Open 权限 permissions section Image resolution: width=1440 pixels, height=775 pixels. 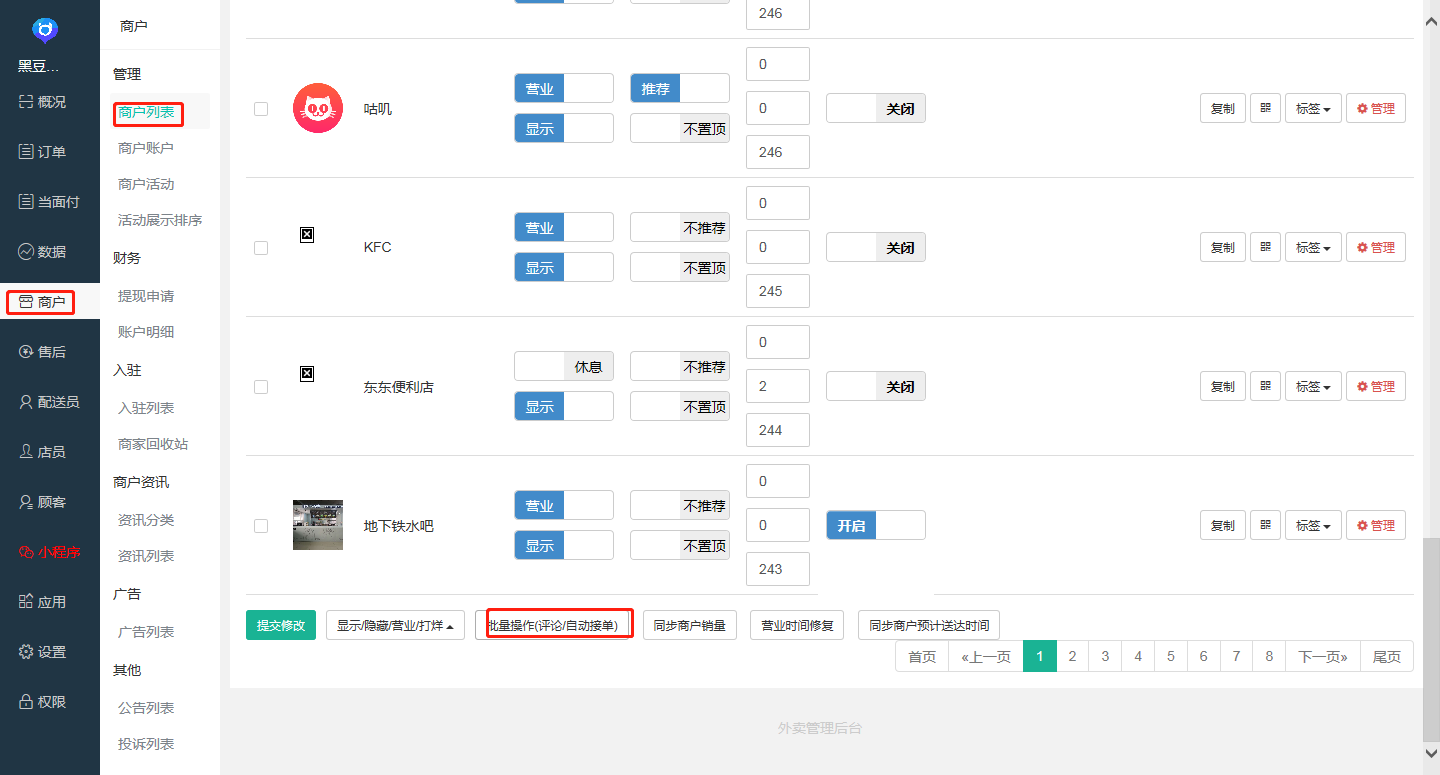(x=43, y=702)
